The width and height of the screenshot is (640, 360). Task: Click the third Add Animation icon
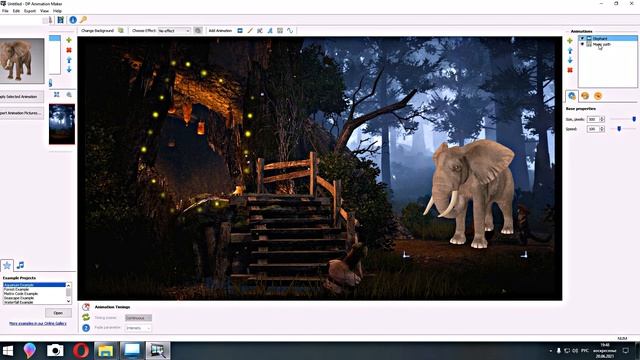tap(260, 31)
